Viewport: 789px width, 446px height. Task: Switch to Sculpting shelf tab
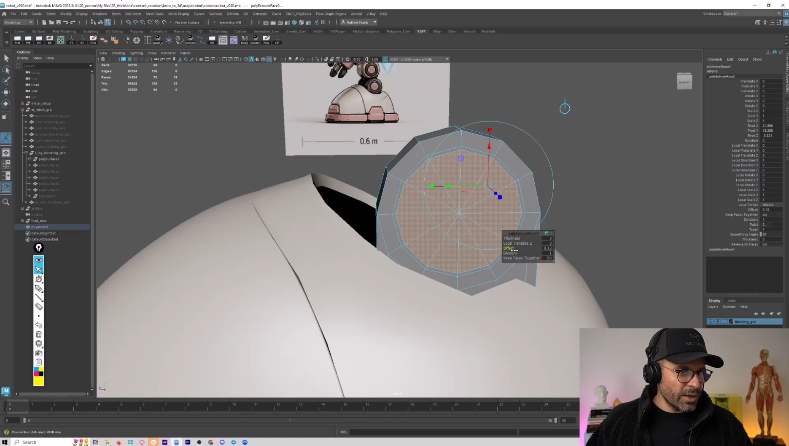click(91, 31)
